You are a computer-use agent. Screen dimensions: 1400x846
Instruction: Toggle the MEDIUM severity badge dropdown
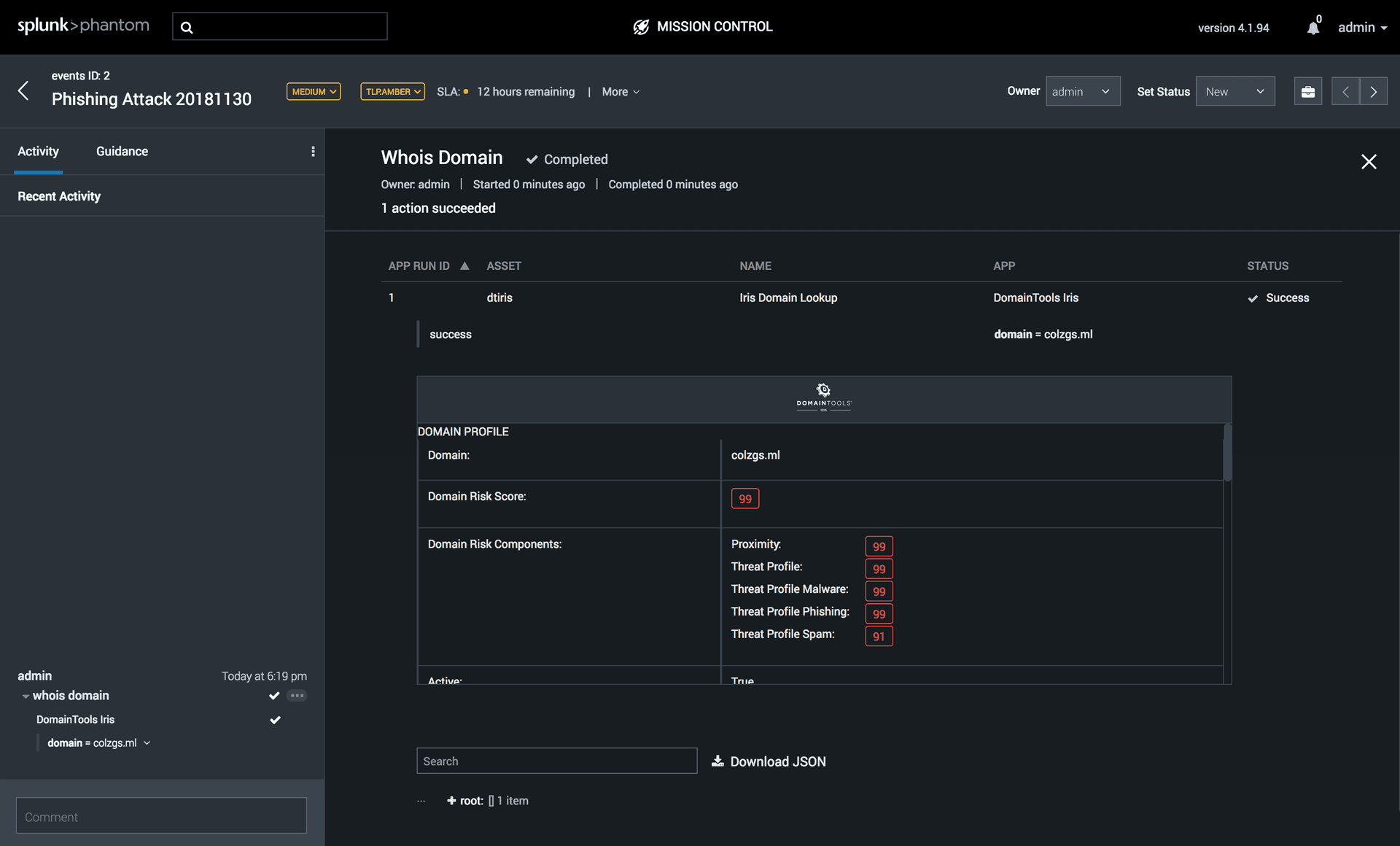(312, 91)
